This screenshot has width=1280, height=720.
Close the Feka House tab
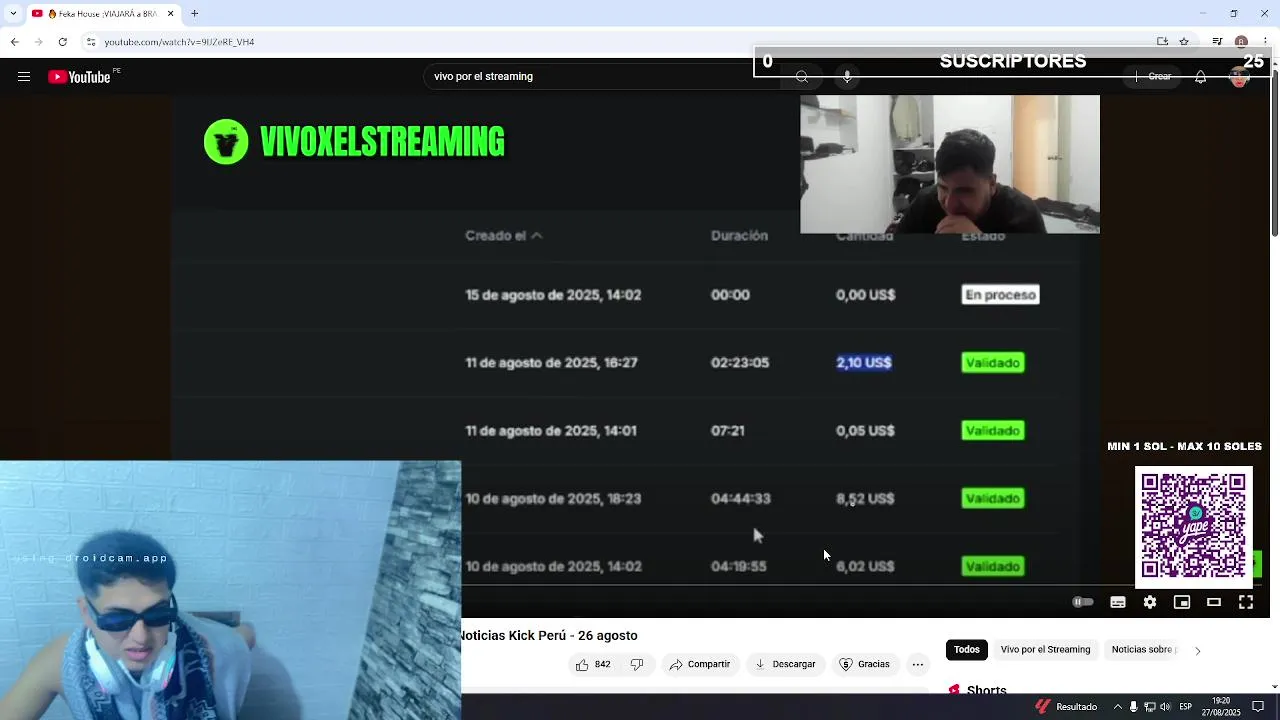coord(170,14)
